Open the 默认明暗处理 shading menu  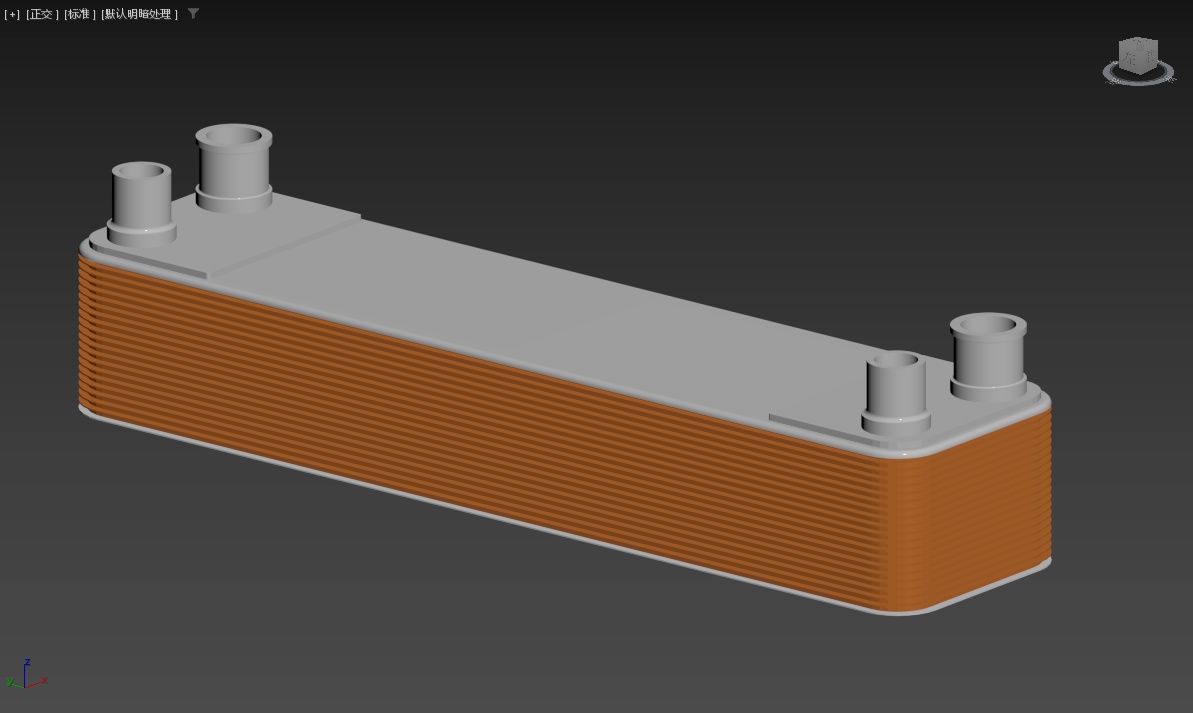139,14
